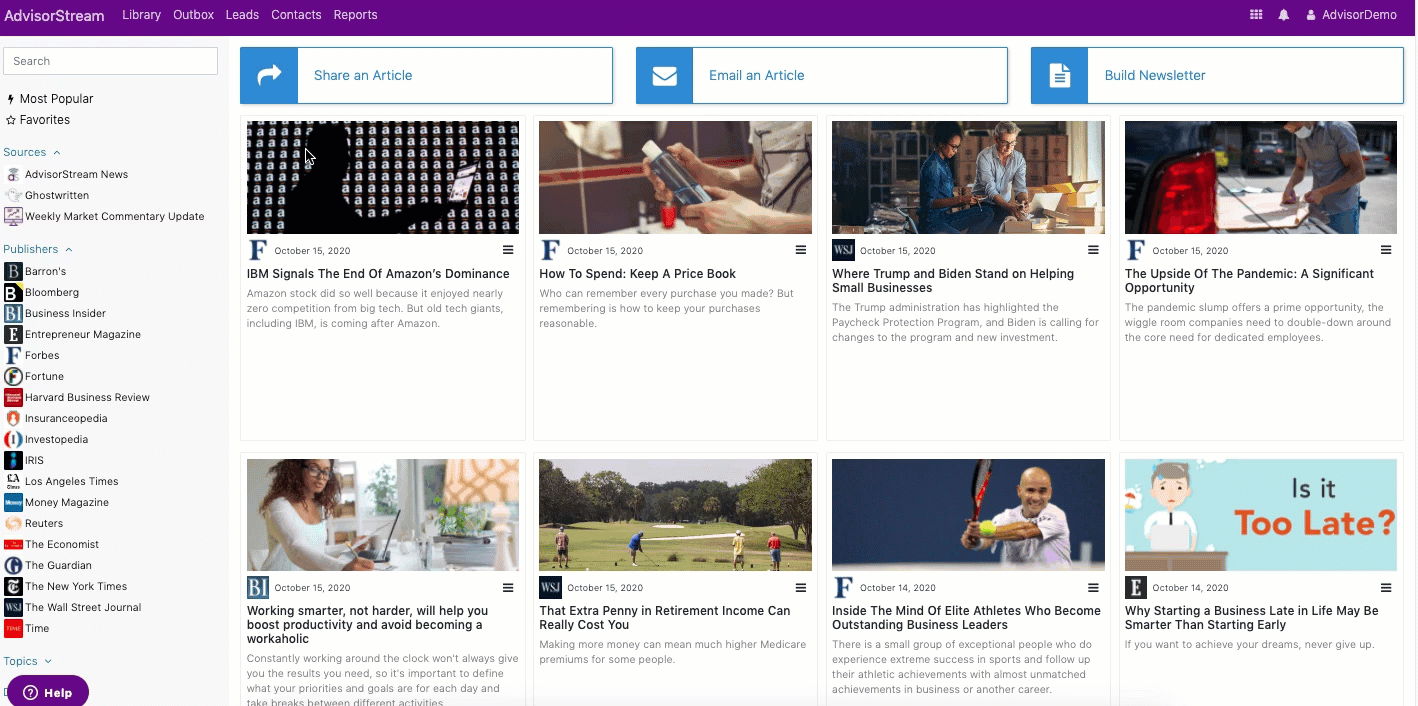This screenshot has height=706, width=1418.
Task: Click the Share an Article arrow icon
Action: (269, 75)
